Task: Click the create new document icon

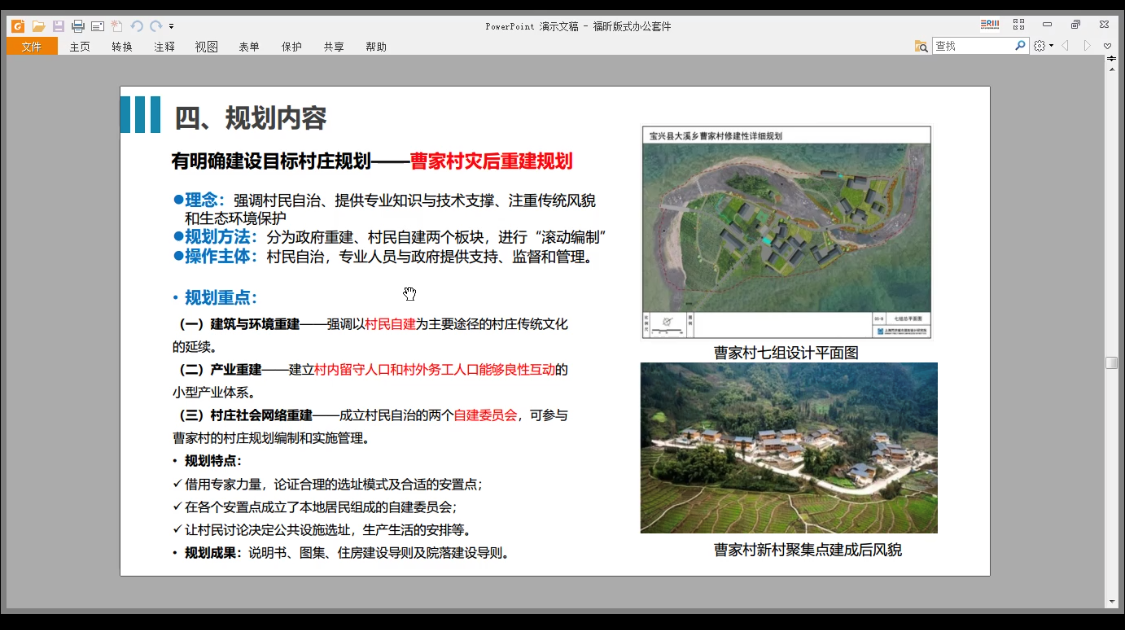Action: click(x=117, y=26)
